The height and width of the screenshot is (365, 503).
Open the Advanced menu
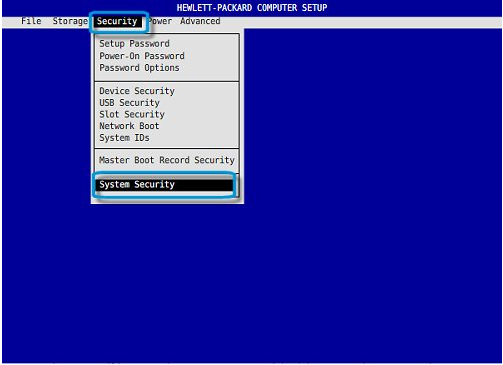tap(200, 21)
